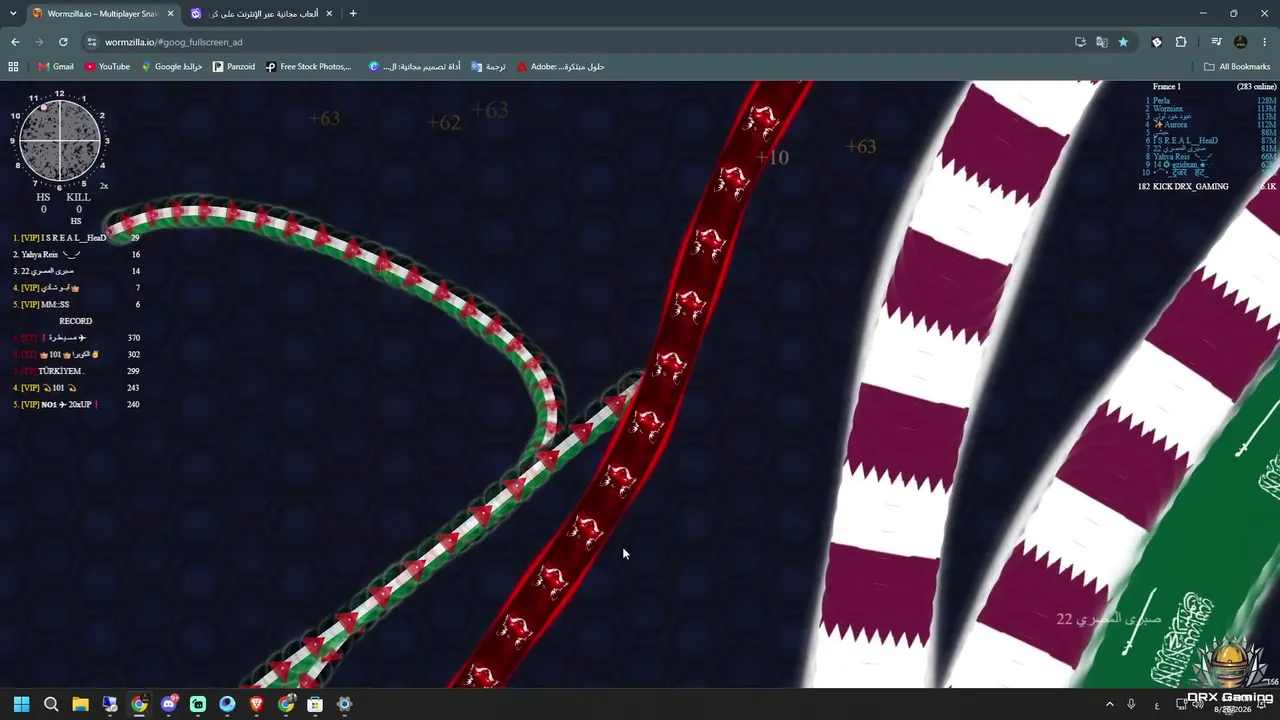Click the address bar URL wormzilla.io
Image resolution: width=1280 pixels, height=720 pixels.
pyautogui.click(x=174, y=42)
